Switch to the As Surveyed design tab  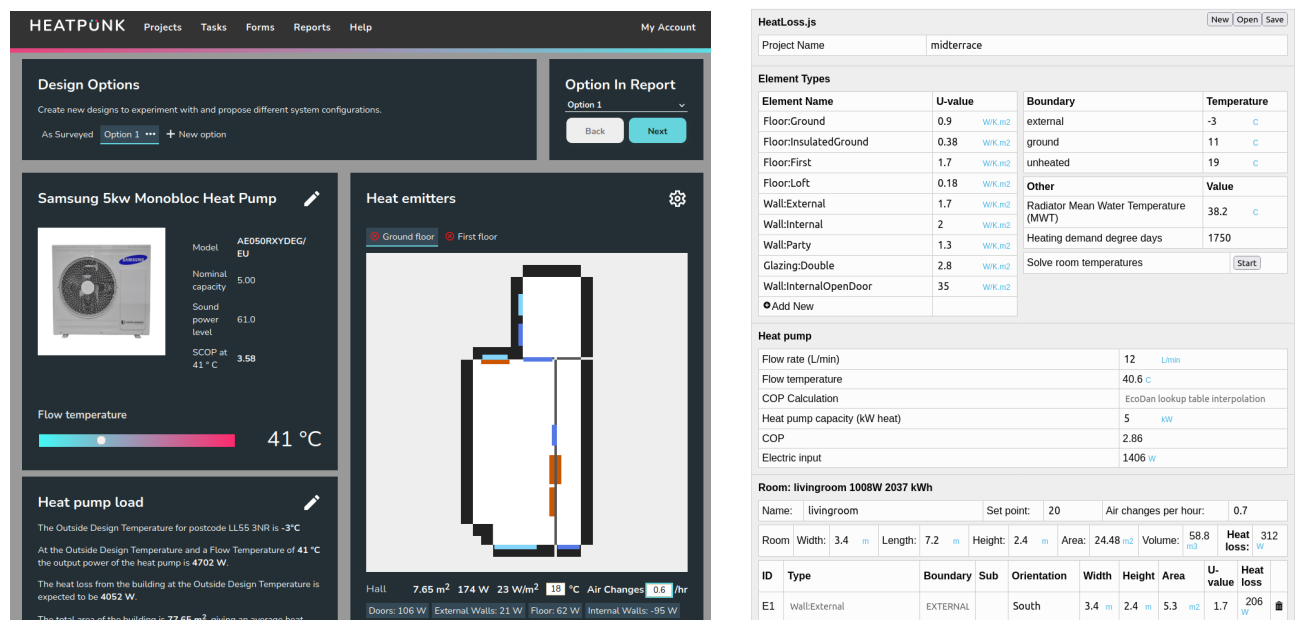tap(67, 134)
